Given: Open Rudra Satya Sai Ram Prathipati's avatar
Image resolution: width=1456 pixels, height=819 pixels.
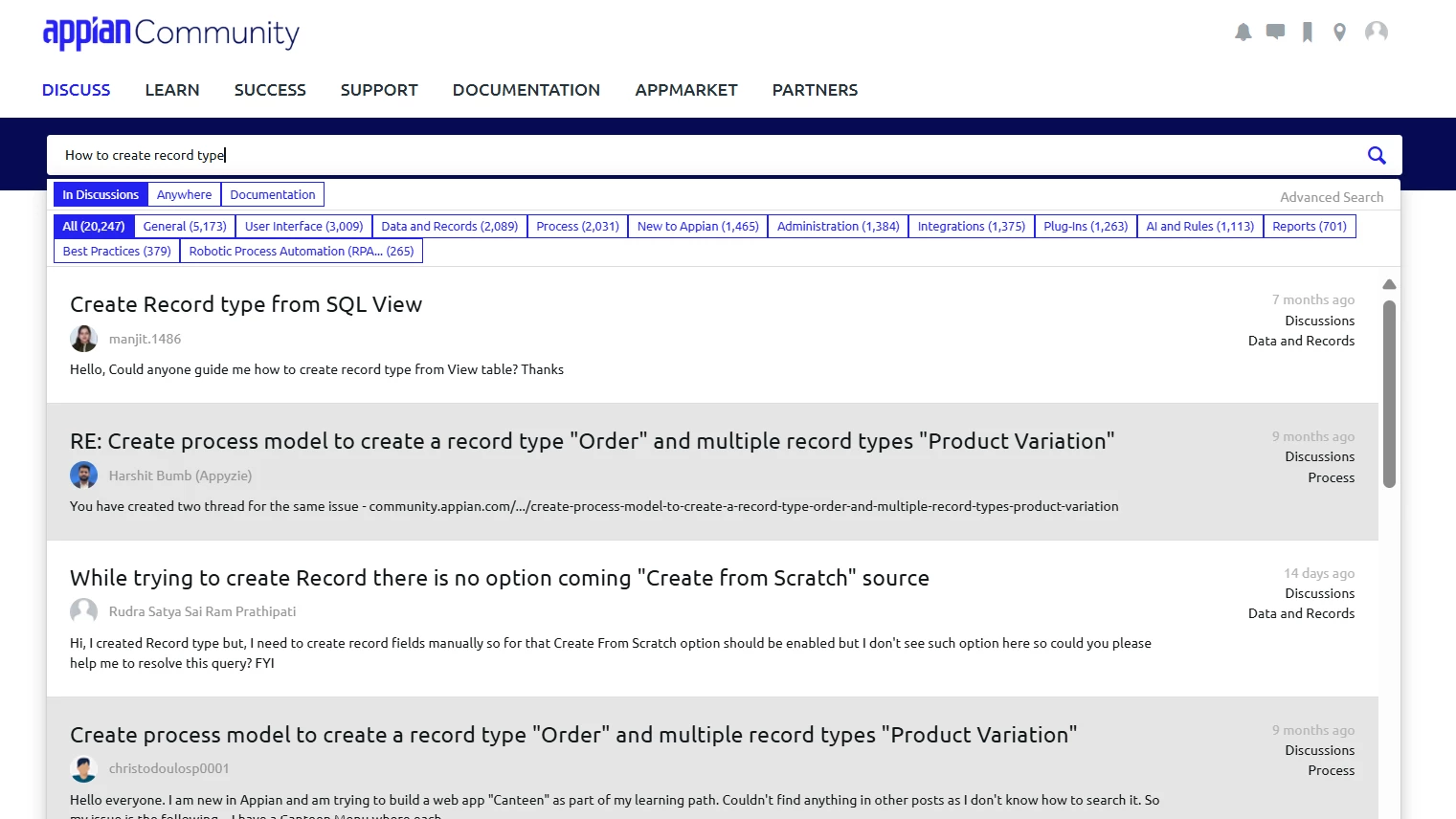Looking at the screenshot, I should point(83,611).
